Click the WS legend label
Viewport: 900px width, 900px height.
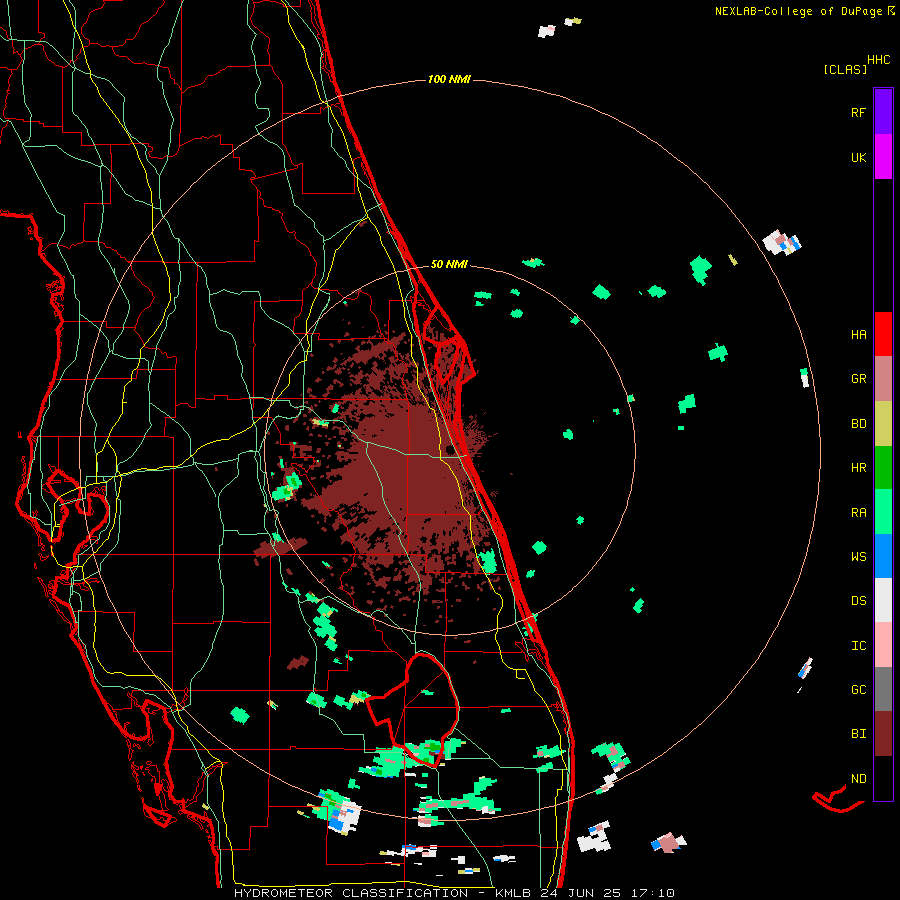tap(858, 556)
